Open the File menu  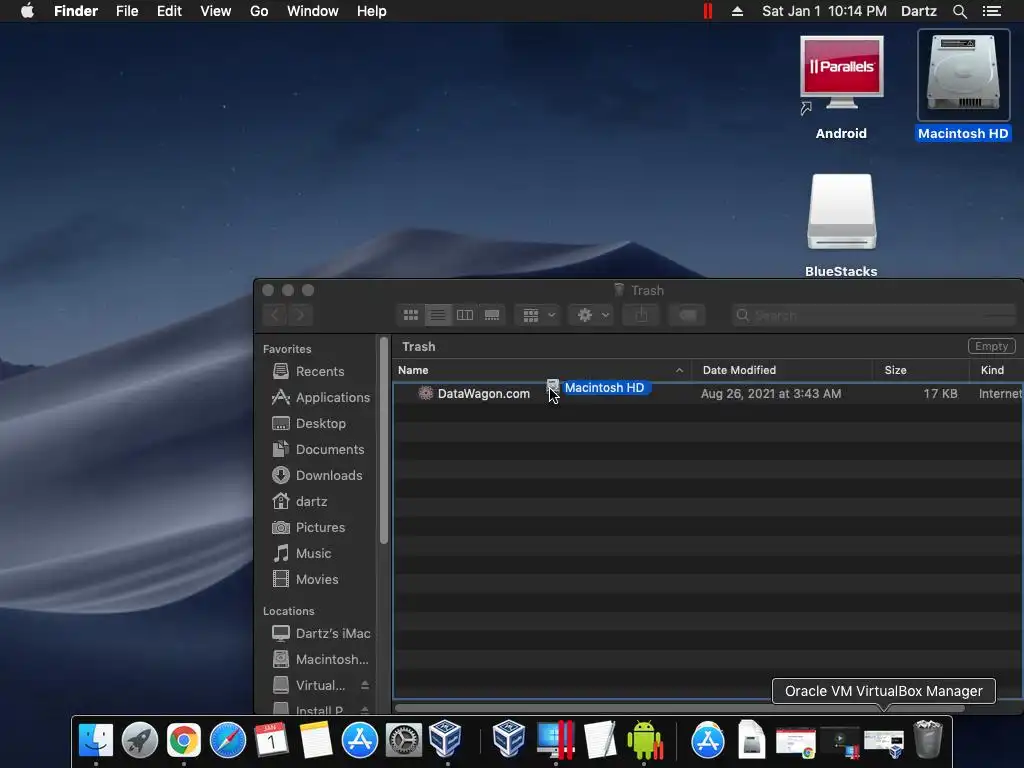[127, 11]
